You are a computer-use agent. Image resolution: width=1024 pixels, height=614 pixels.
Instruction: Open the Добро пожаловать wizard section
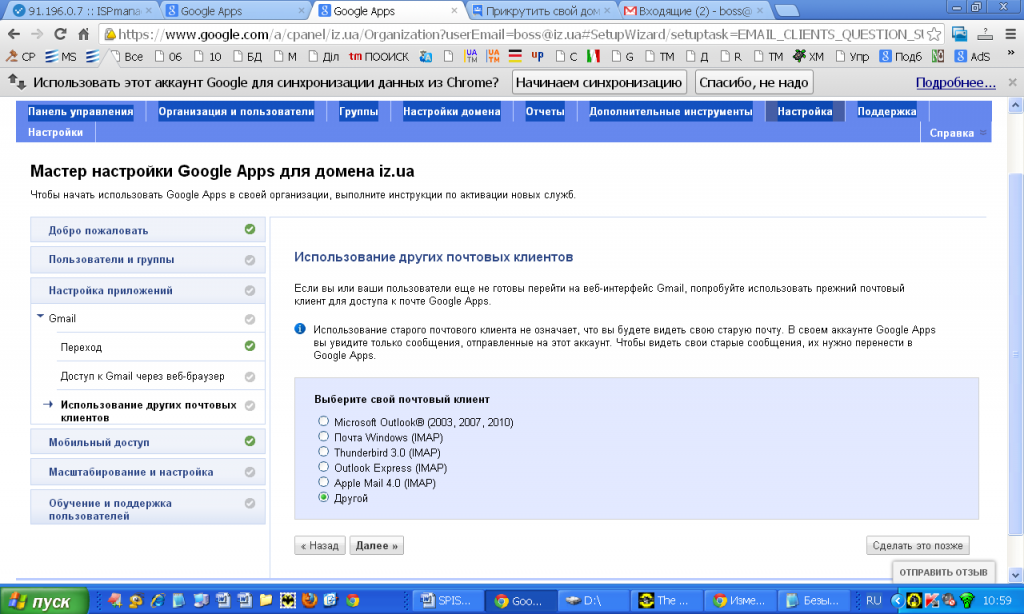point(148,230)
